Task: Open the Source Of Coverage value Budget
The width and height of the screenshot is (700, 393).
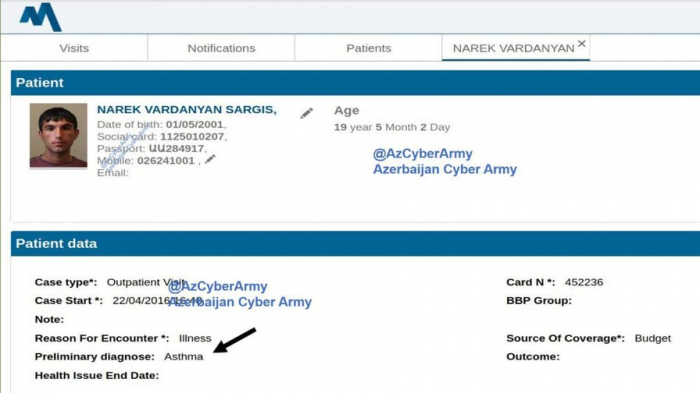Action: click(653, 339)
